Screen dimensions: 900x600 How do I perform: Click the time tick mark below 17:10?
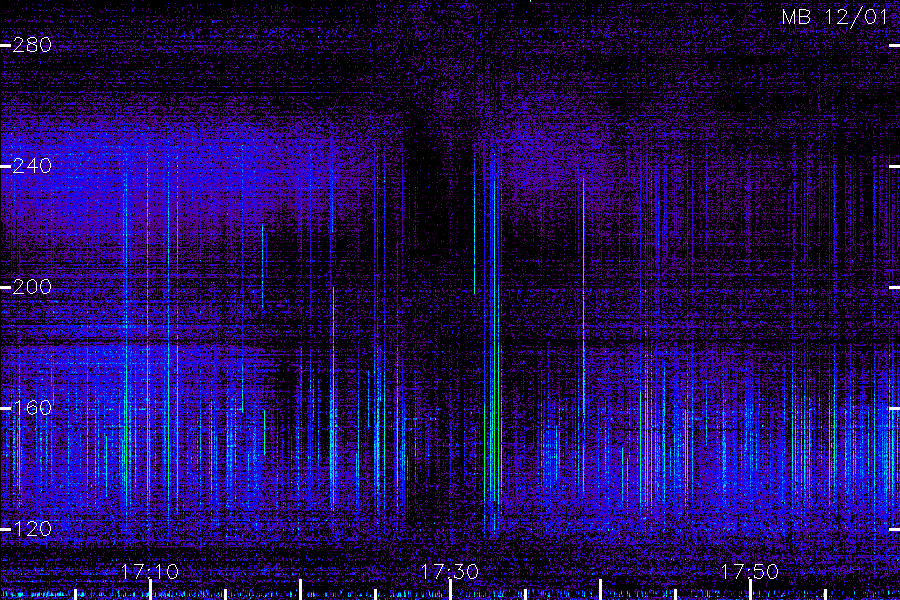pyautogui.click(x=150, y=590)
